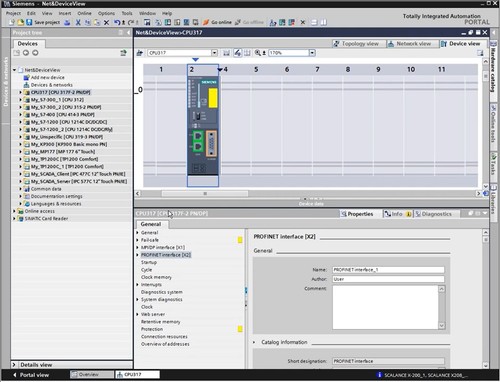Expand SIMATIC Card Reader node
Screen dimensions: 500x382
click(x=14, y=219)
